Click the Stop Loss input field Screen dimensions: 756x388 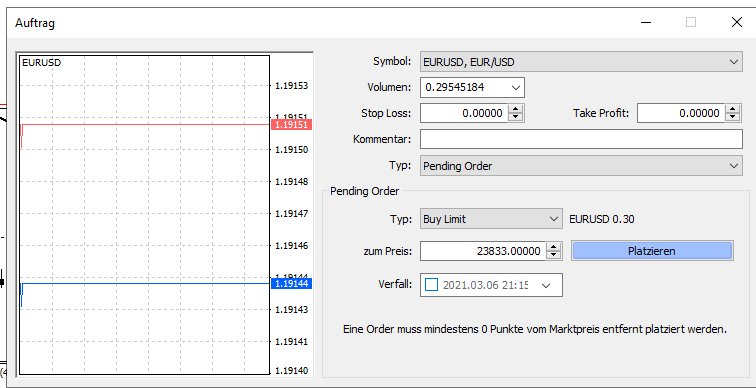[464, 113]
